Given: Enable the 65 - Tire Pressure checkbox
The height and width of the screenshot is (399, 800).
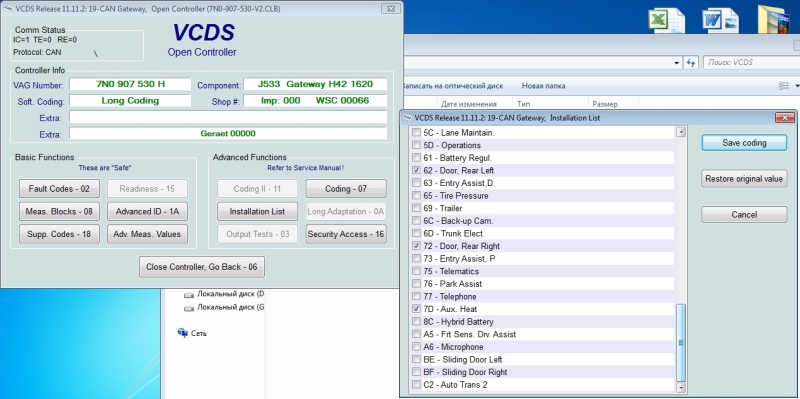Looking at the screenshot, I should (416, 195).
